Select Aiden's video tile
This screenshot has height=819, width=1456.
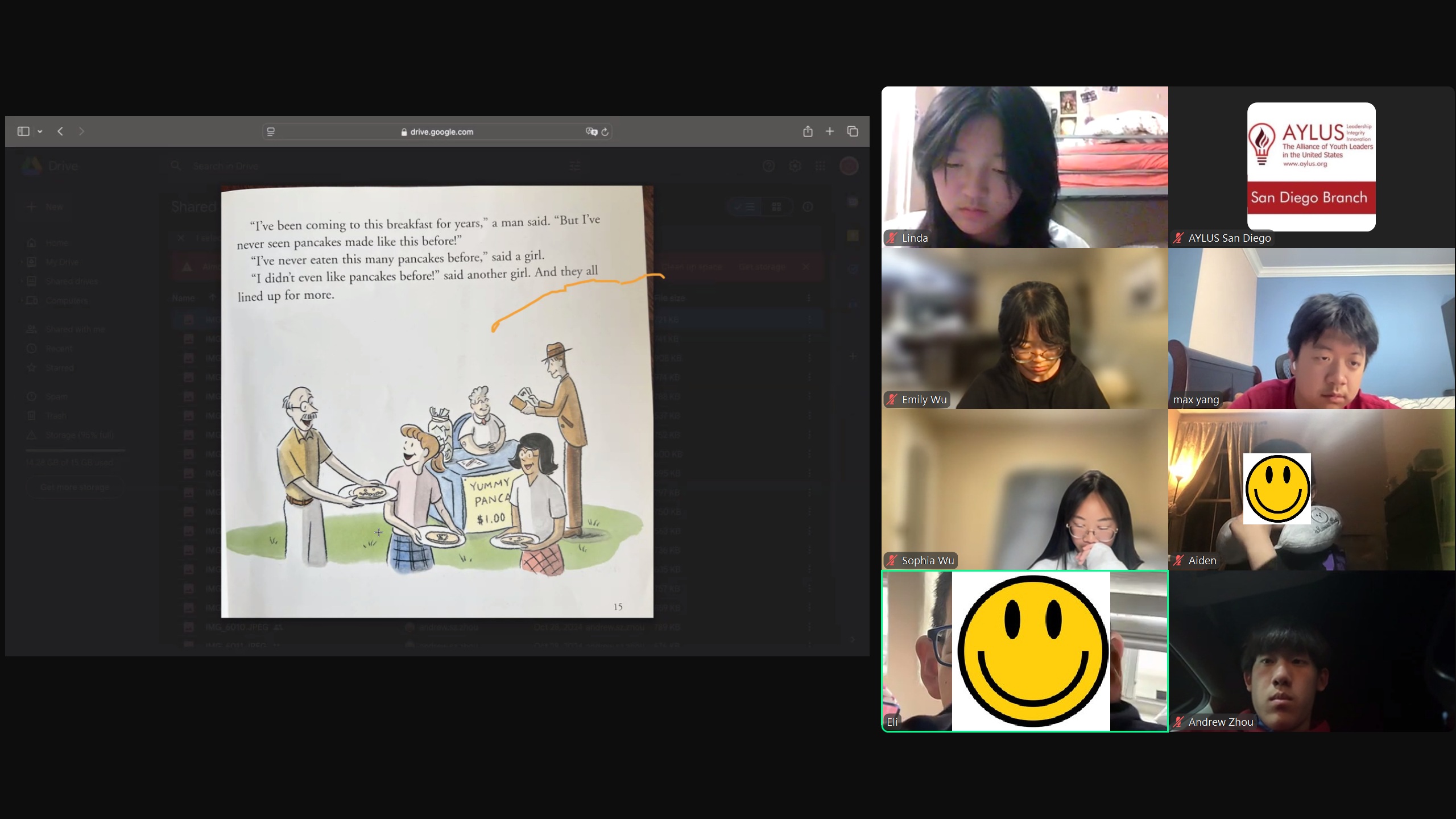pyautogui.click(x=1312, y=490)
